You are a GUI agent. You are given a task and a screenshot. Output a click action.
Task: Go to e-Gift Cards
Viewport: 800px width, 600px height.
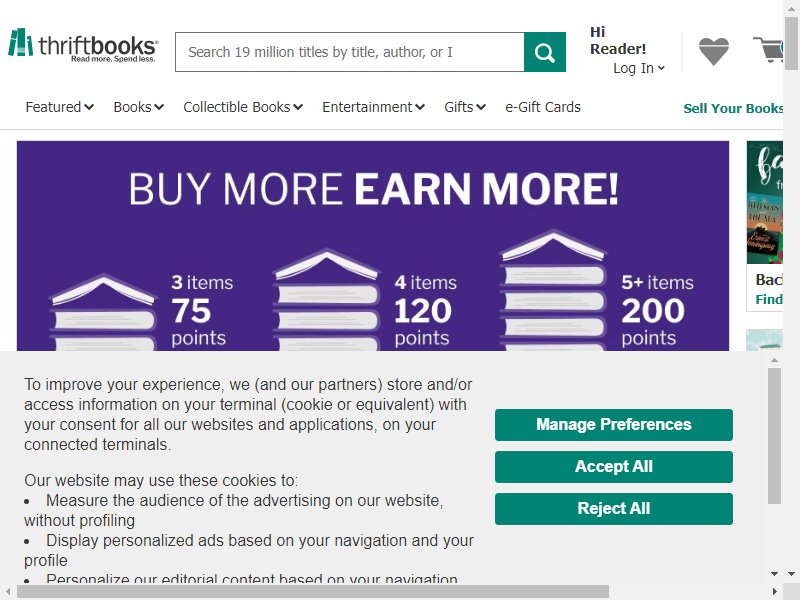click(x=543, y=107)
